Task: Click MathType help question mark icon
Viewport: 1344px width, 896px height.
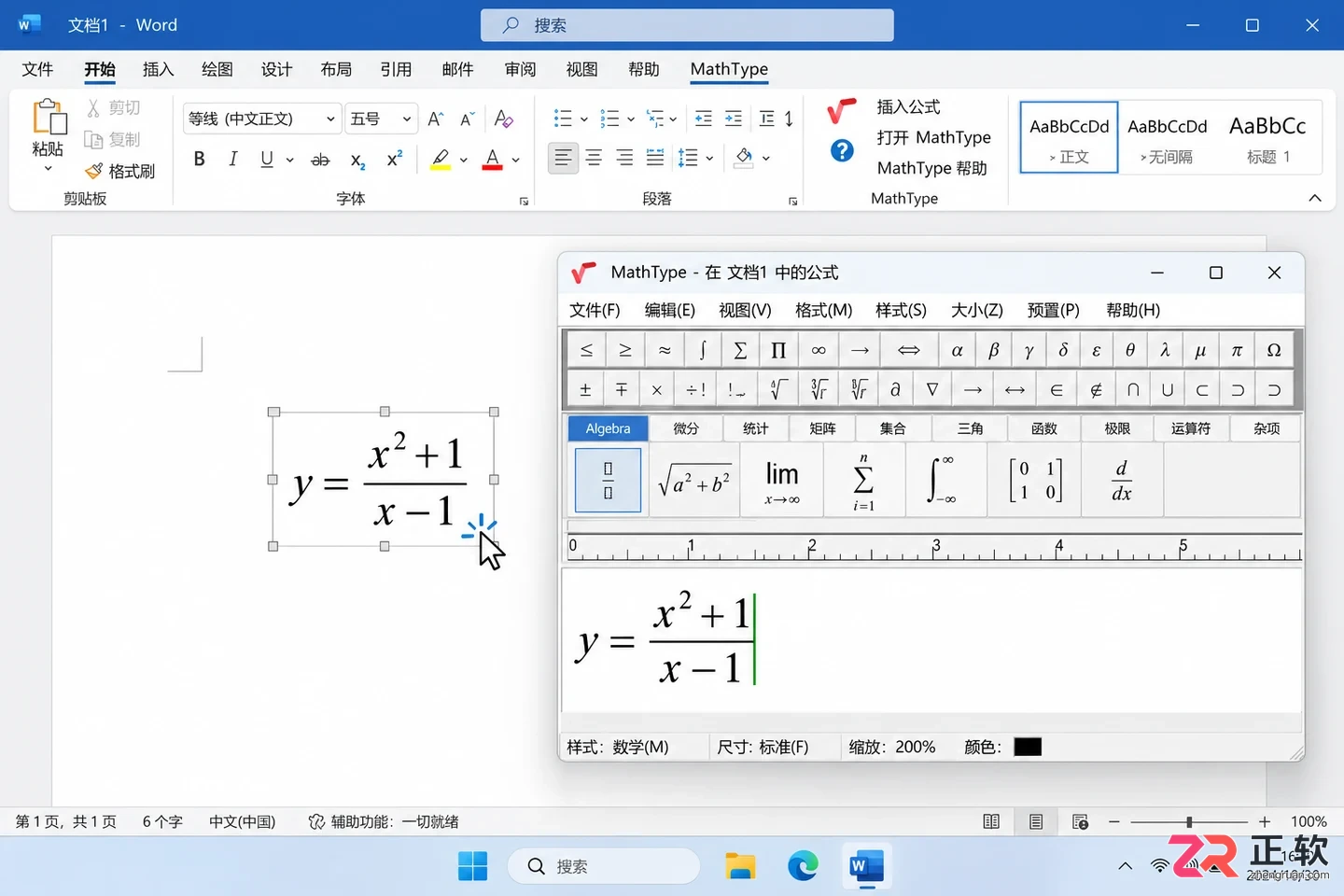Action: coord(842,150)
